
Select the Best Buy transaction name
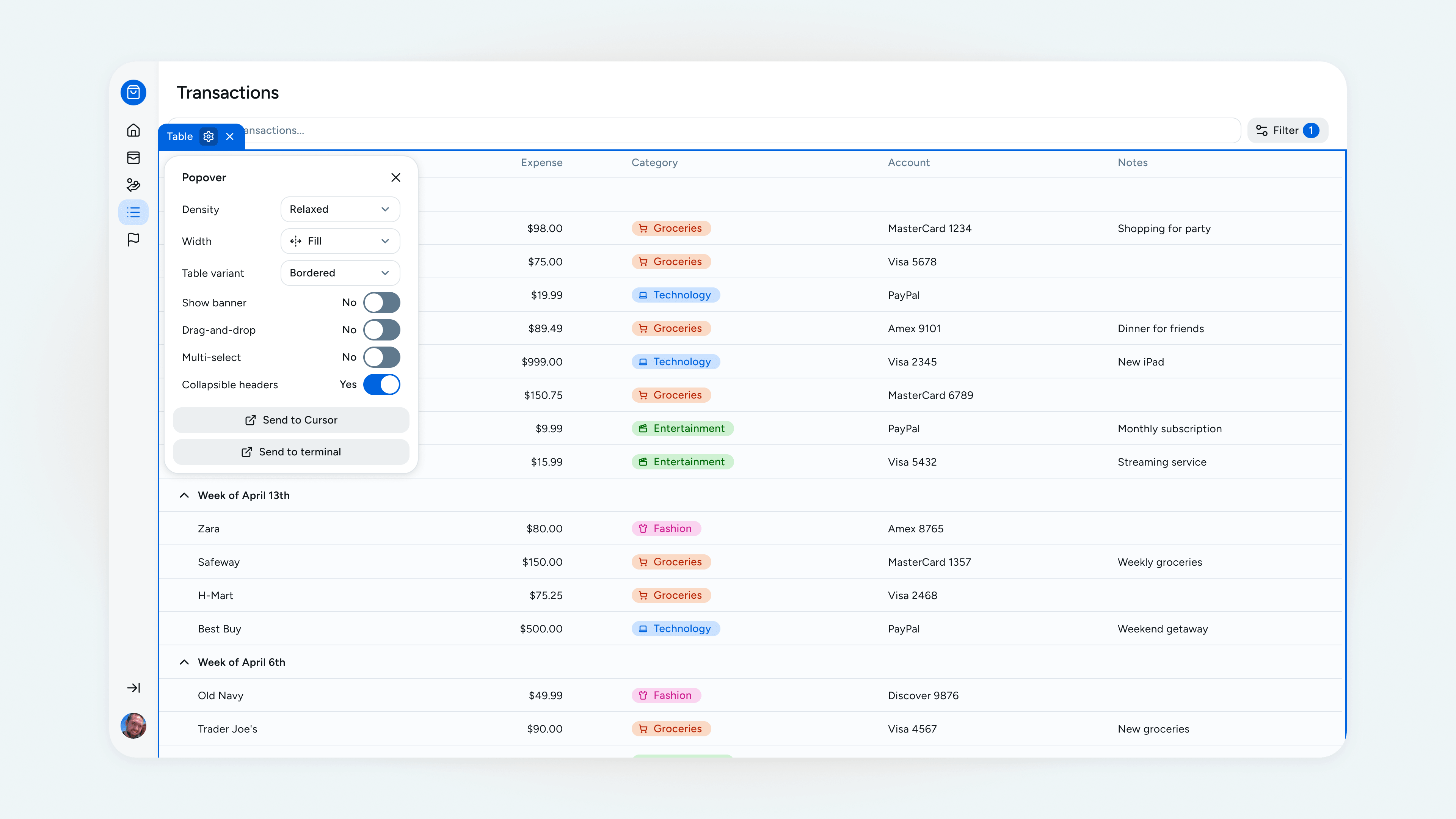coord(219,629)
